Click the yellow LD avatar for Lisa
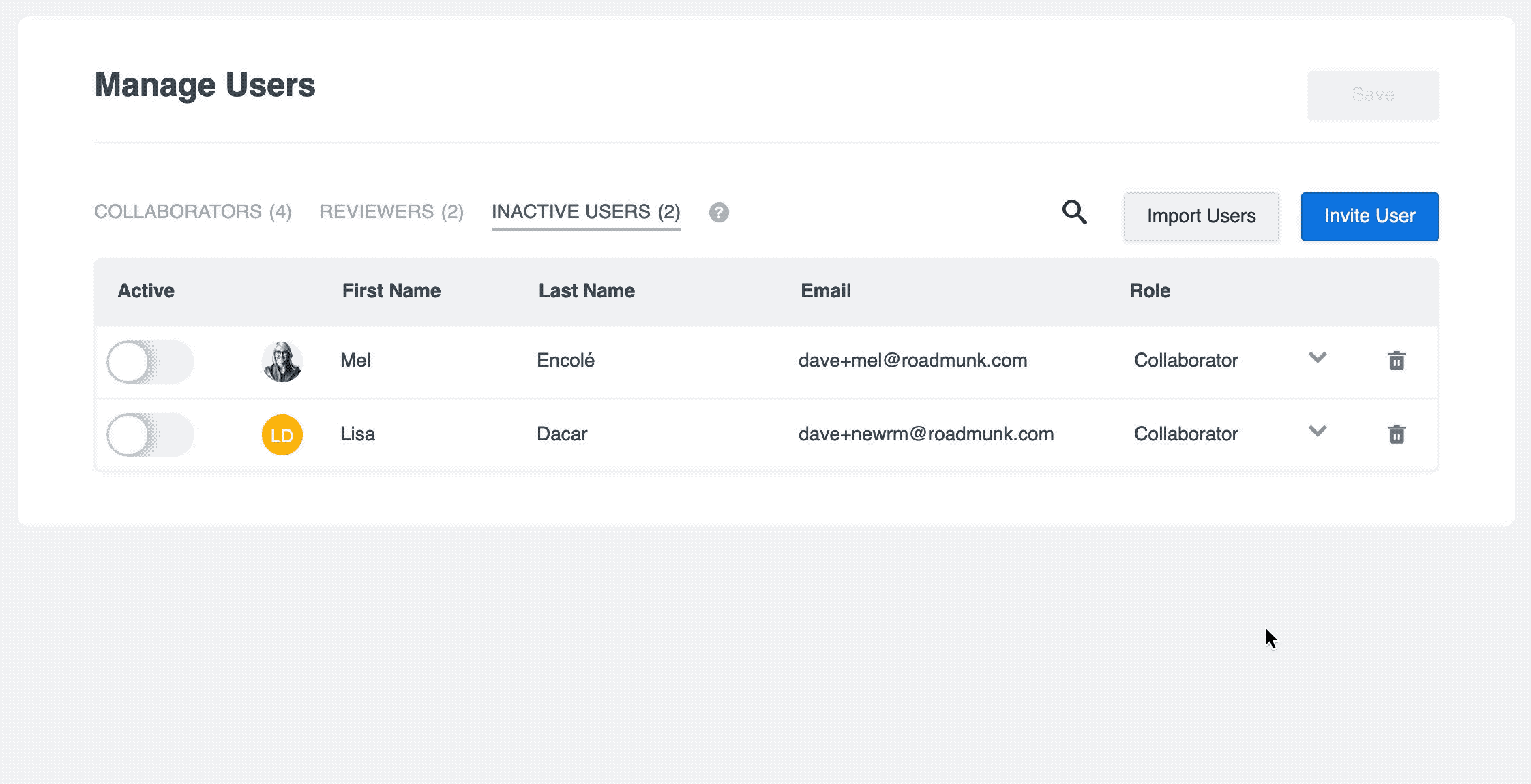Viewport: 1531px width, 784px height. point(282,434)
